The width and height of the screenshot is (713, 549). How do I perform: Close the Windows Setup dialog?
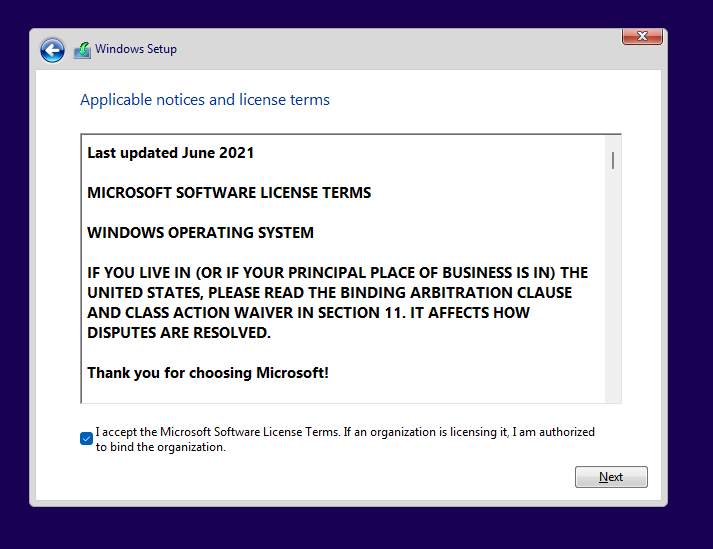click(x=642, y=36)
